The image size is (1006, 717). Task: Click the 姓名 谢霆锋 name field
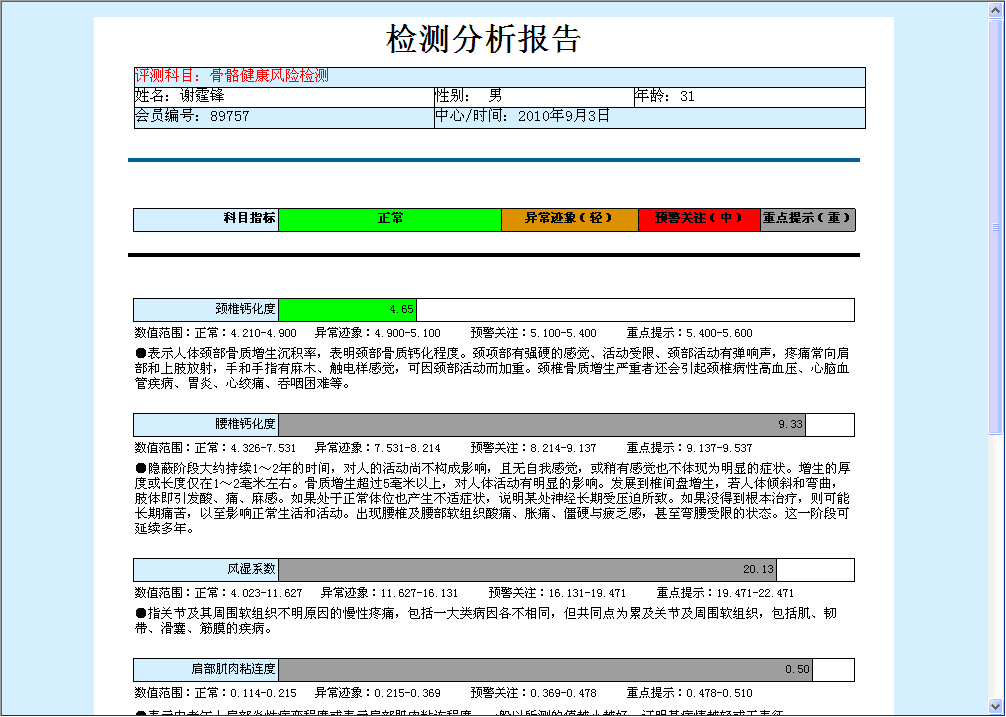pyautogui.click(x=282, y=97)
